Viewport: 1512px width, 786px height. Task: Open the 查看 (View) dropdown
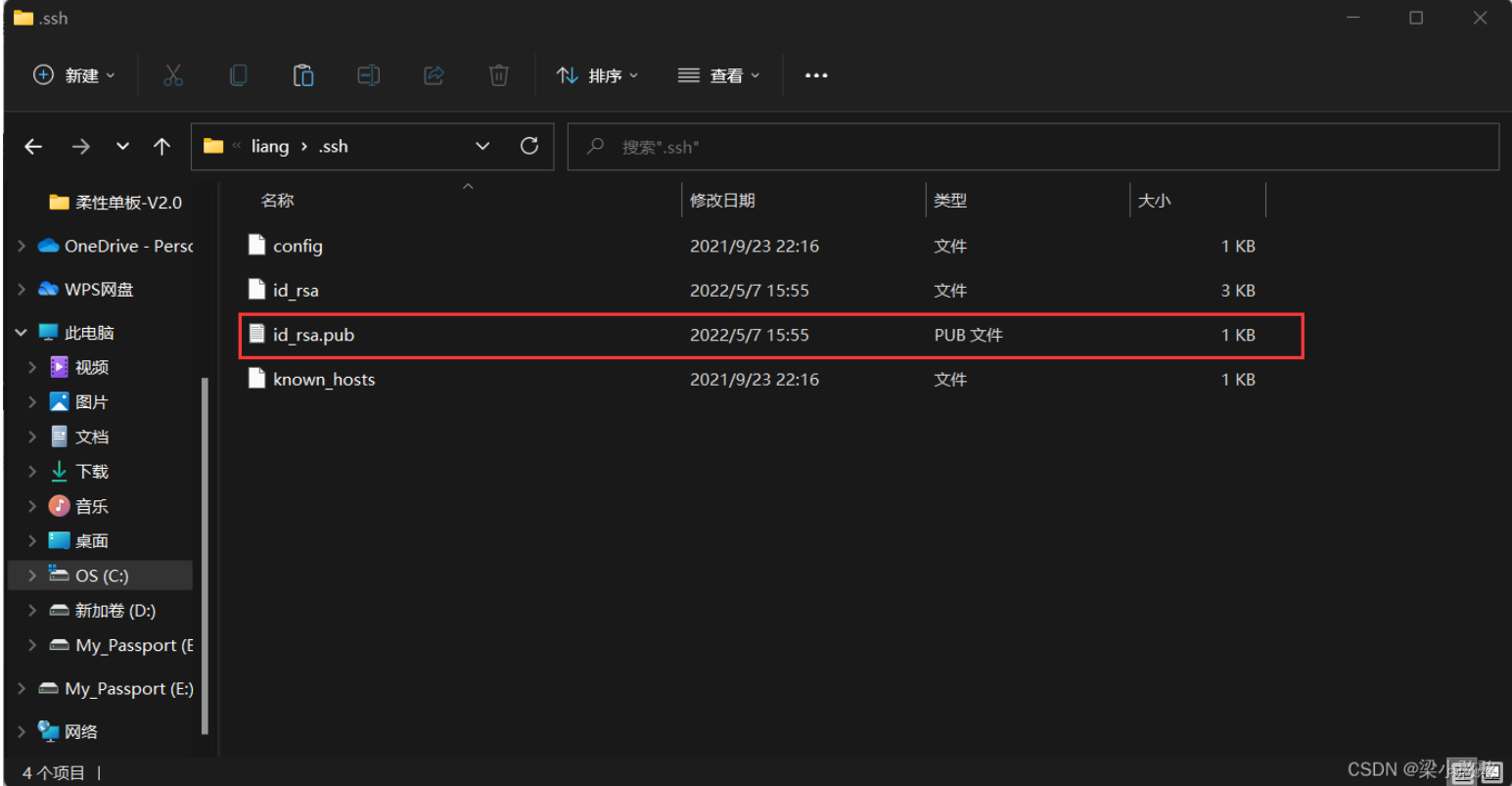(x=718, y=75)
